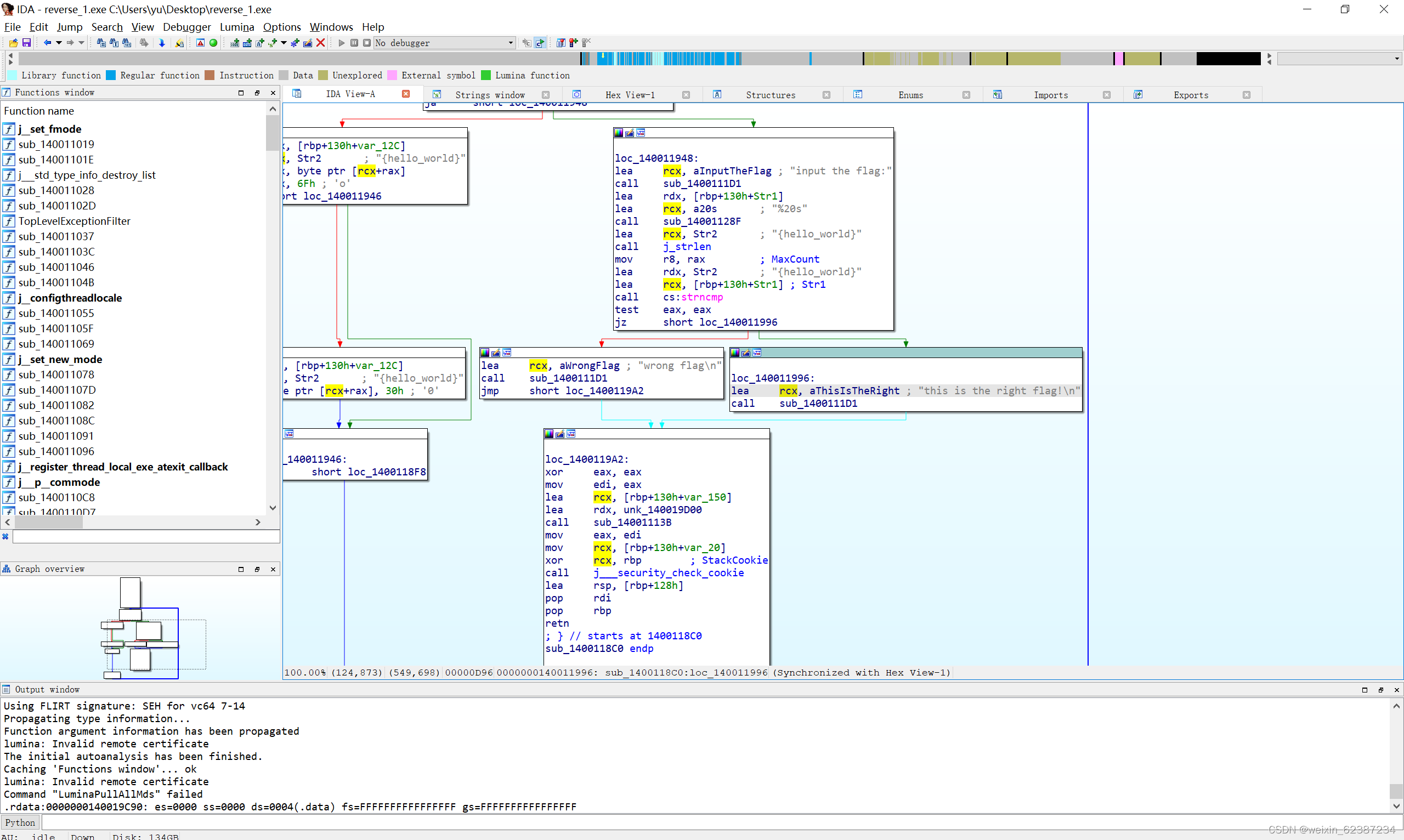Click the blue down arrow icon
The height and width of the screenshot is (840, 1404).
click(162, 43)
